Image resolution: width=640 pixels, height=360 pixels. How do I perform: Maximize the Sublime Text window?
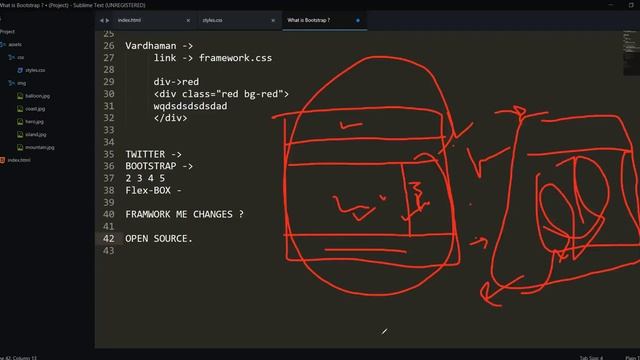tap(631, 5)
